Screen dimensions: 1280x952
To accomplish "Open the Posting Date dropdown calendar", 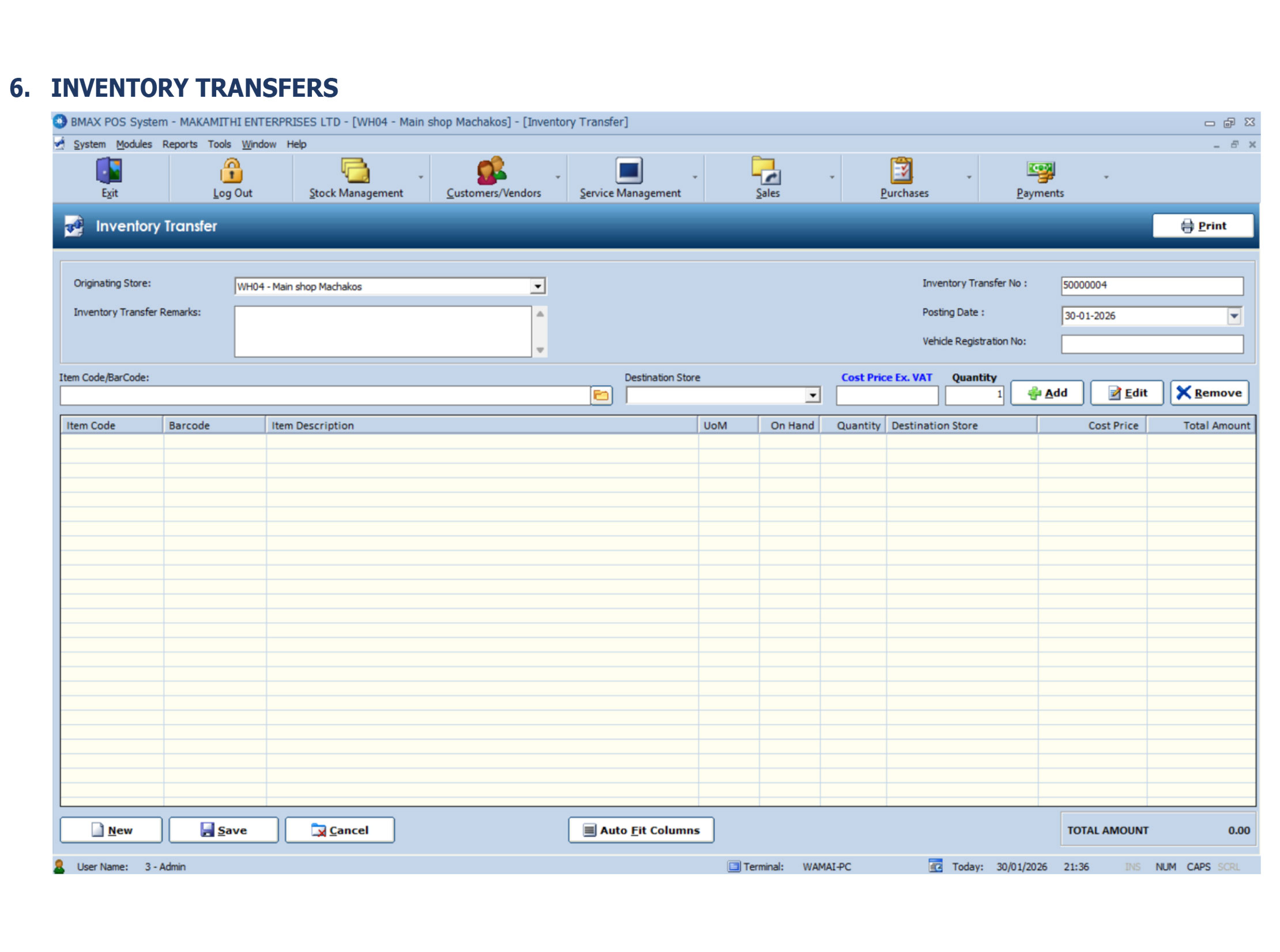I will 1233,316.
